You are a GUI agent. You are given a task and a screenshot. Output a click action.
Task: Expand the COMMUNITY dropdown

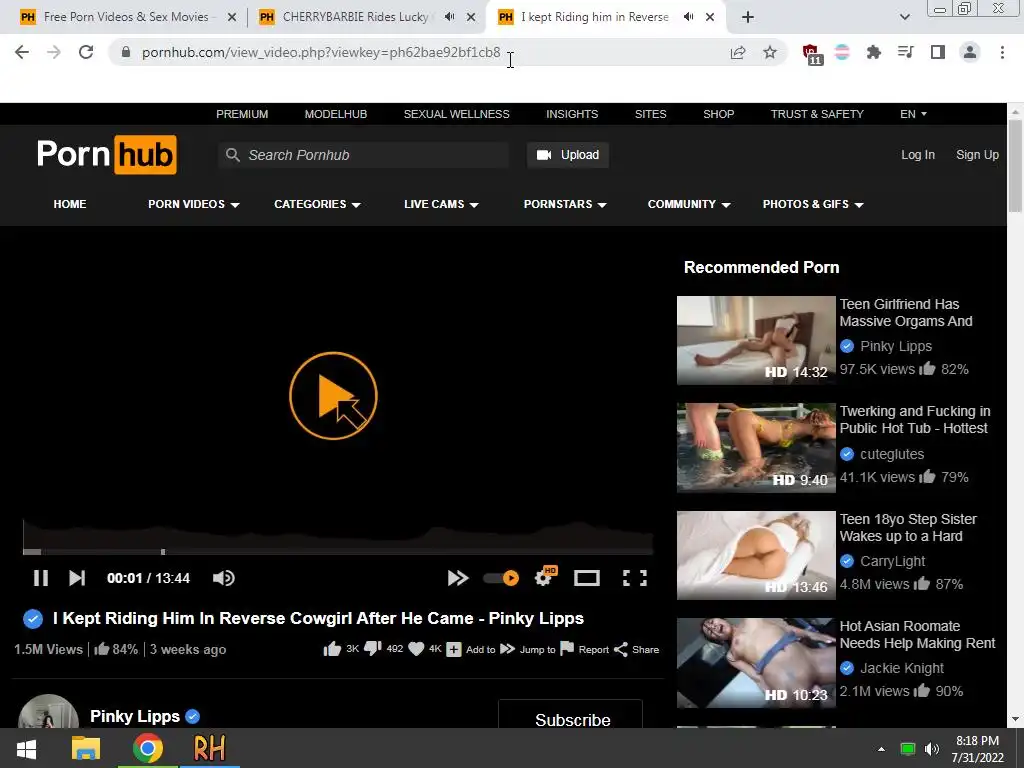click(688, 204)
